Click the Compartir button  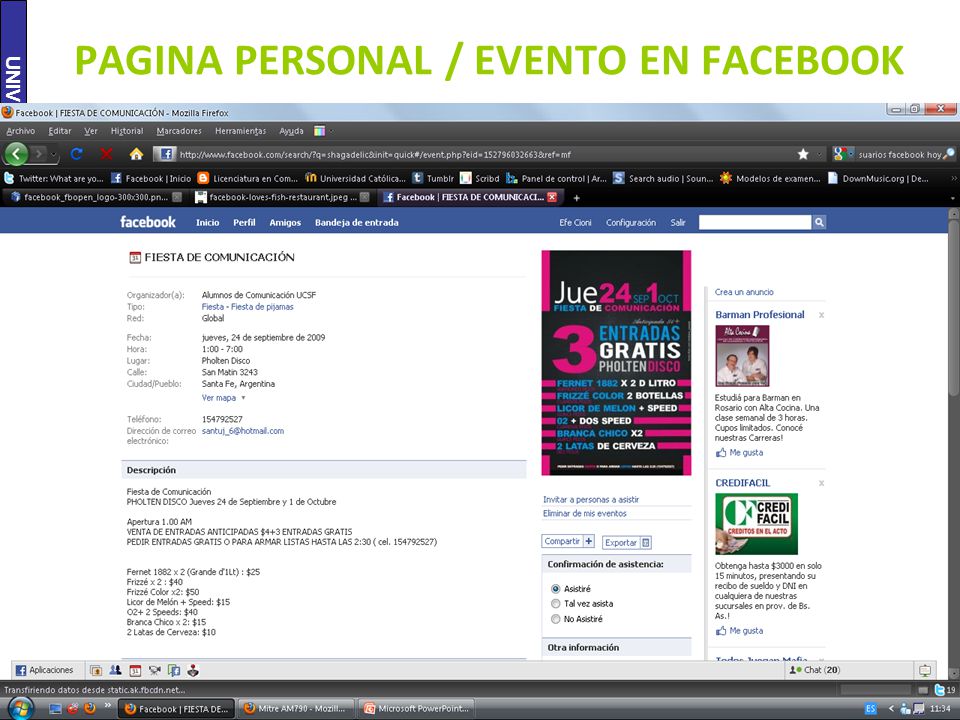coord(569,541)
